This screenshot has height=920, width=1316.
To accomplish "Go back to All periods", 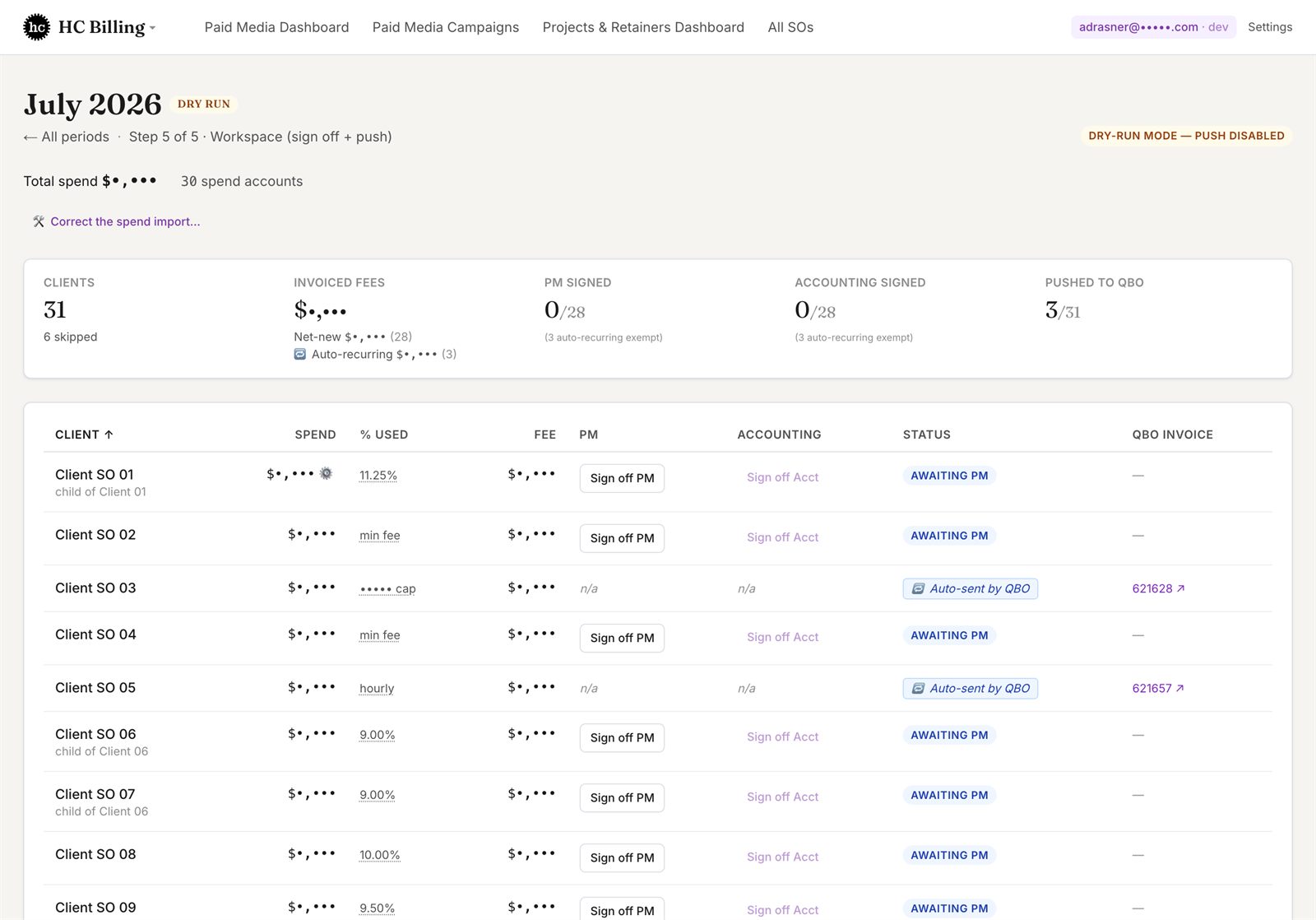I will tap(67, 137).
